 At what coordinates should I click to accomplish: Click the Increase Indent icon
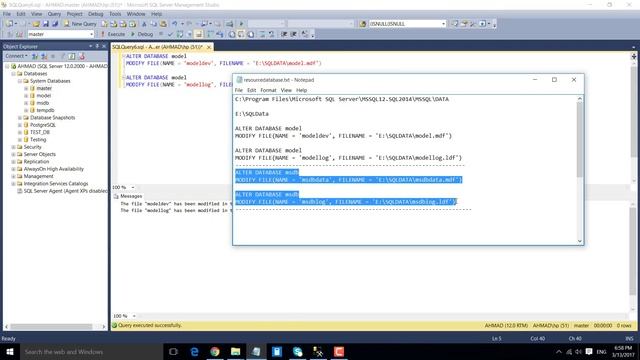point(293,34)
